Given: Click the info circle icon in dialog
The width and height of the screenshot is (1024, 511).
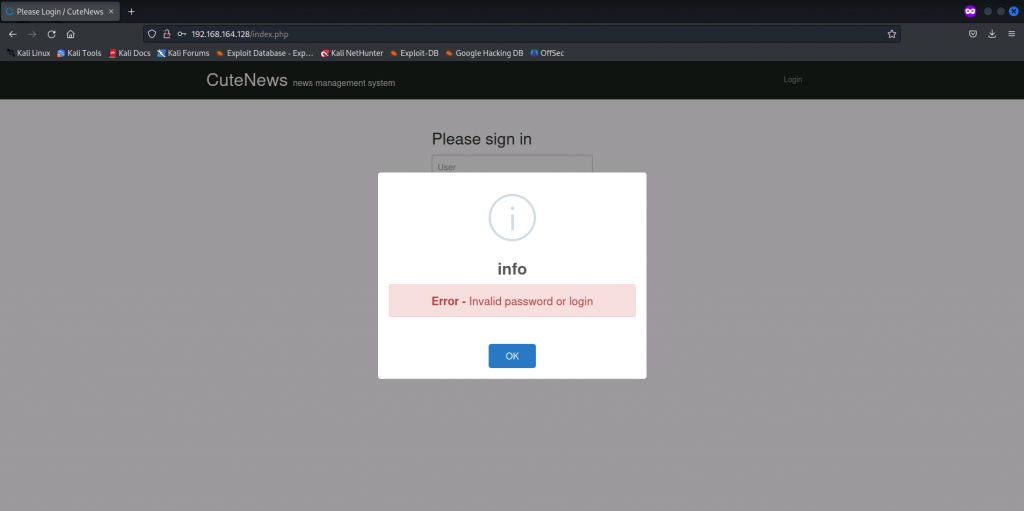Looking at the screenshot, I should [x=512, y=218].
